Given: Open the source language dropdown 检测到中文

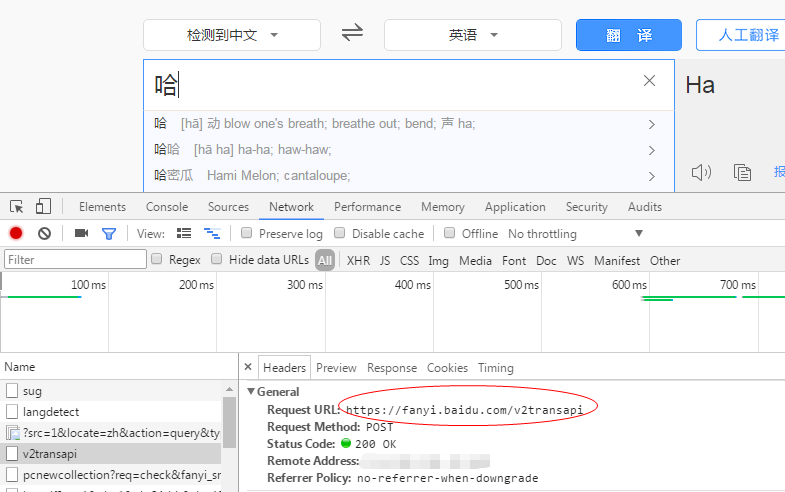Looking at the screenshot, I should click(x=232, y=35).
